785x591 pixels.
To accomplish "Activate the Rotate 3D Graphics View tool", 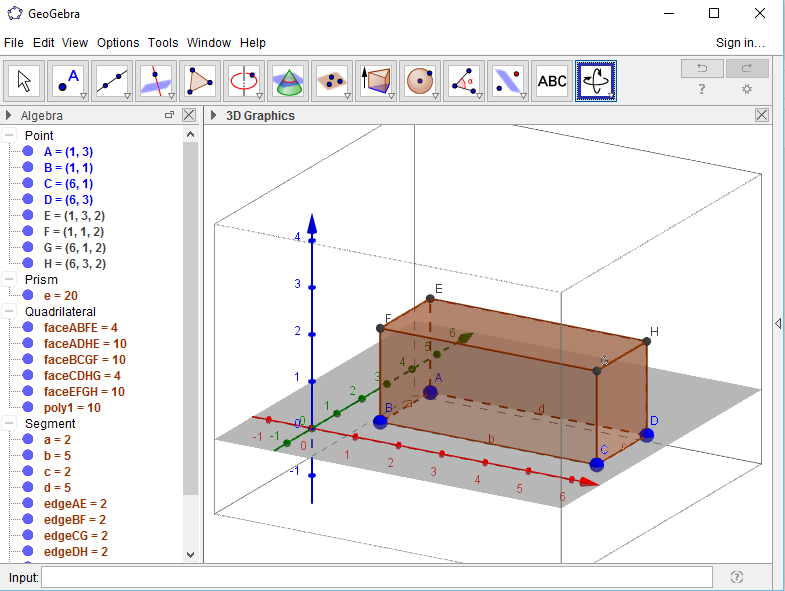I will click(596, 81).
